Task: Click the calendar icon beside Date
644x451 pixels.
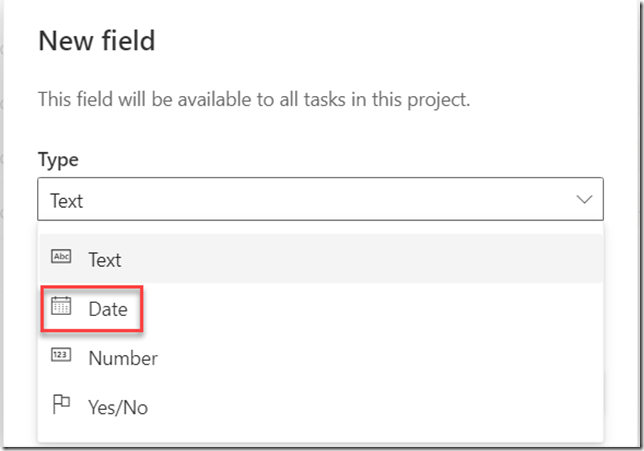Action: [61, 308]
